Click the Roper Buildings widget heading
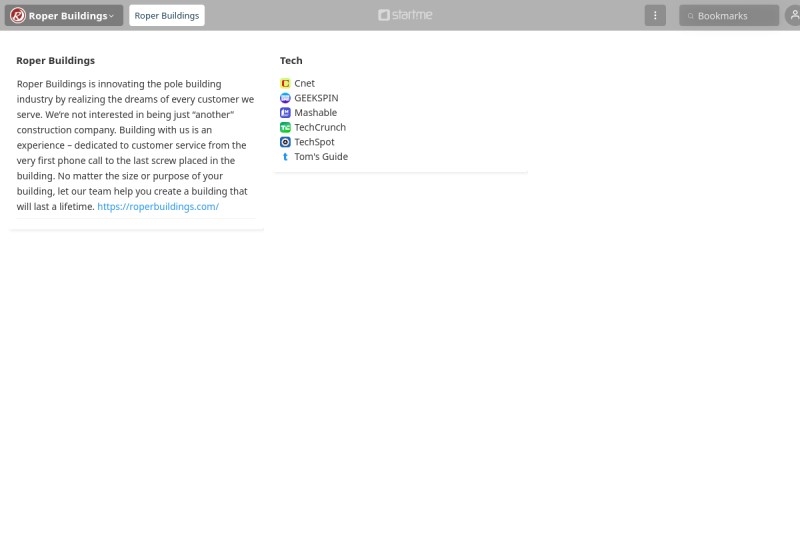The height and width of the screenshot is (533, 800). [56, 61]
